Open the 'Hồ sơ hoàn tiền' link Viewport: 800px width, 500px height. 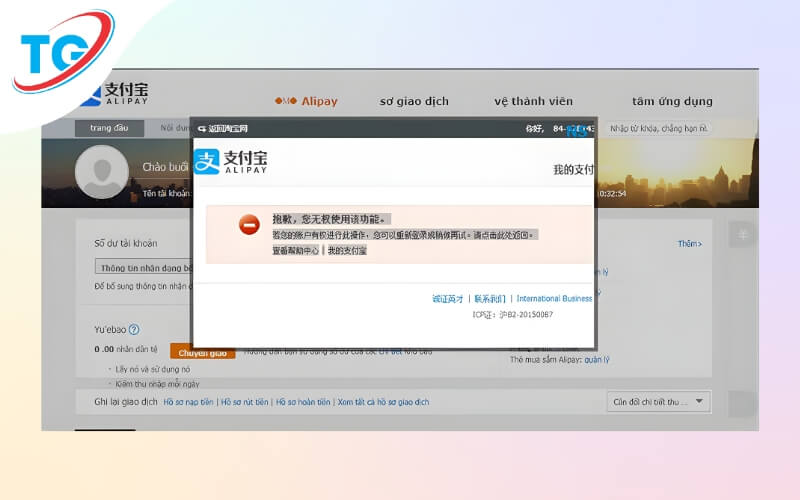tap(303, 402)
